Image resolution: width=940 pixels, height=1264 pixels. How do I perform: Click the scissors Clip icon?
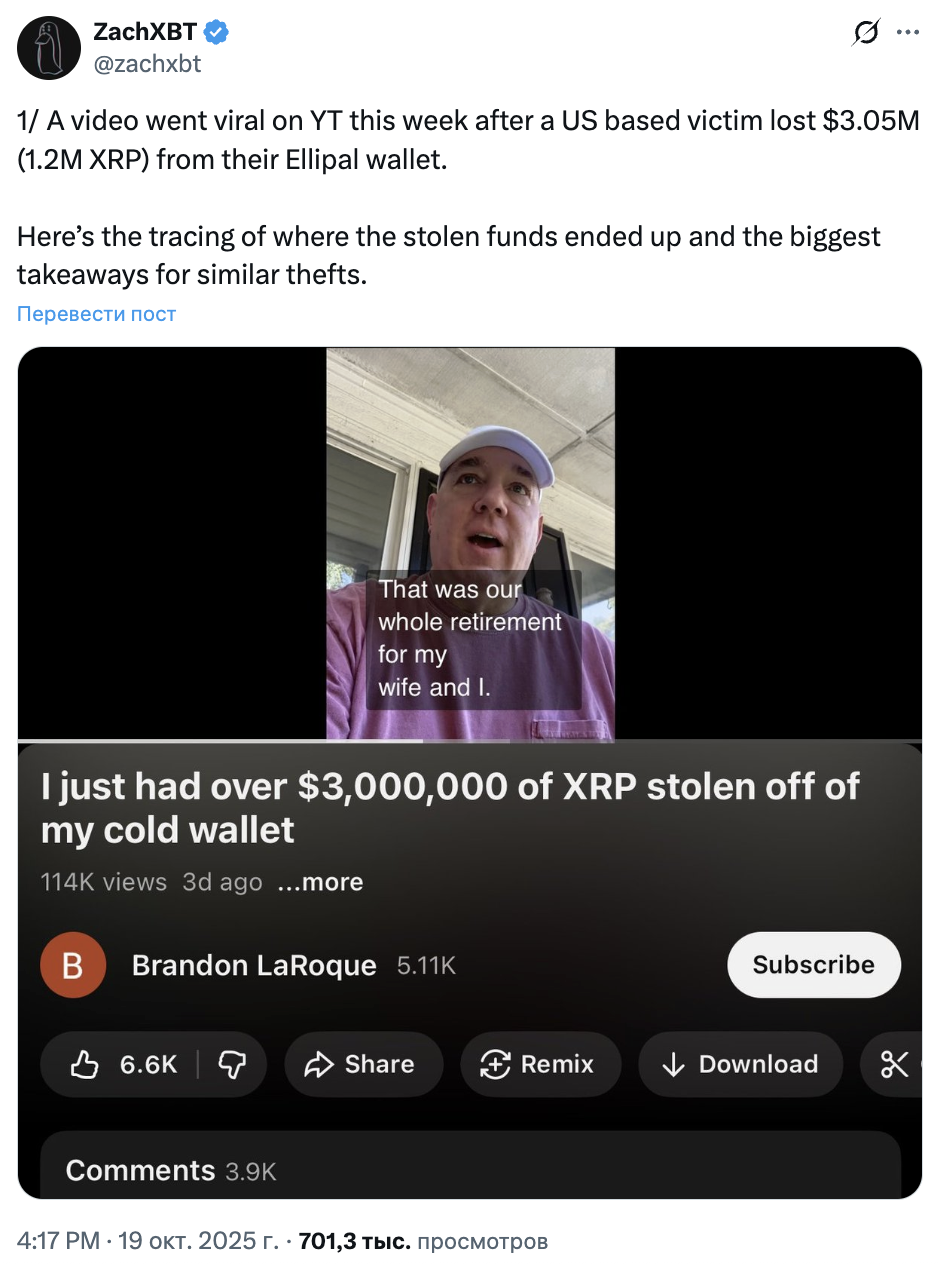tap(893, 1065)
